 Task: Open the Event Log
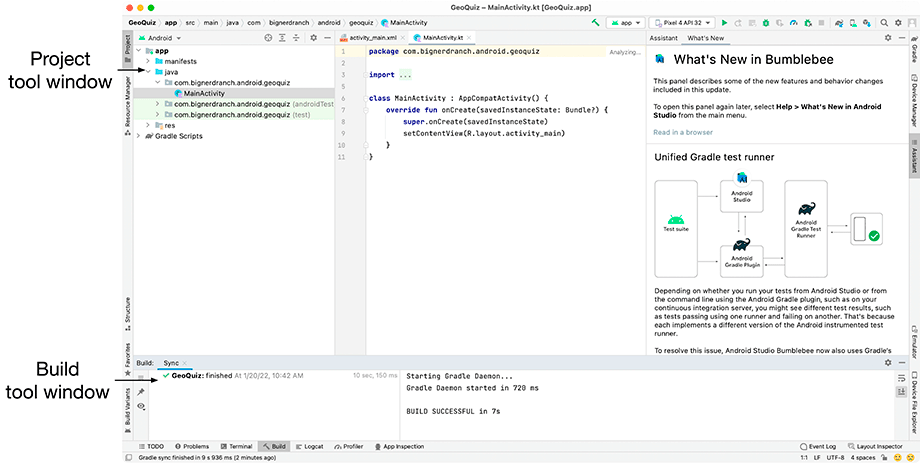click(x=818, y=447)
